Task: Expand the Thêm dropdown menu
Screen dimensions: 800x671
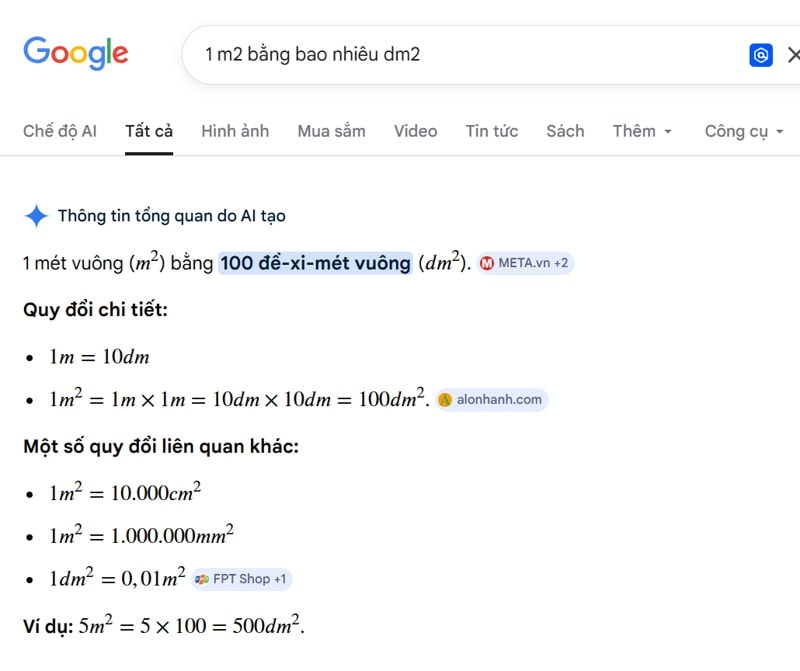Action: coord(642,131)
